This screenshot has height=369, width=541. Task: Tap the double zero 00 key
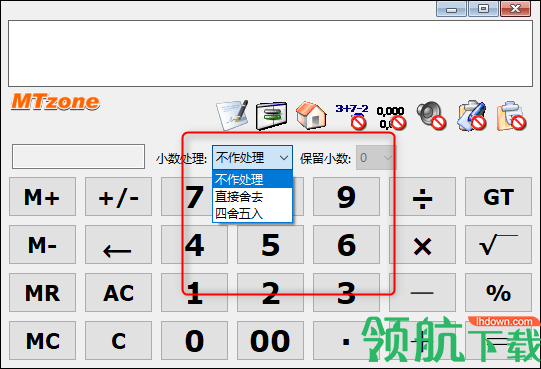click(270, 341)
